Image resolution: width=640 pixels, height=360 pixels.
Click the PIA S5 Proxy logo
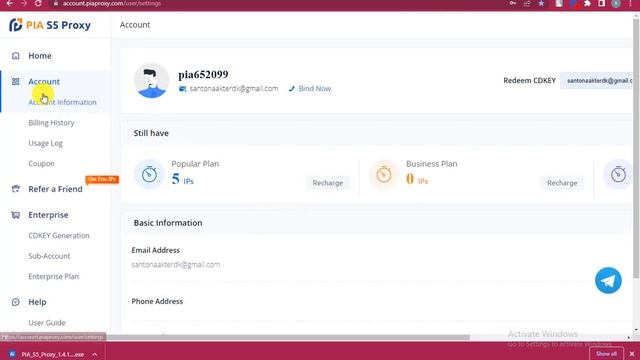tap(50, 25)
